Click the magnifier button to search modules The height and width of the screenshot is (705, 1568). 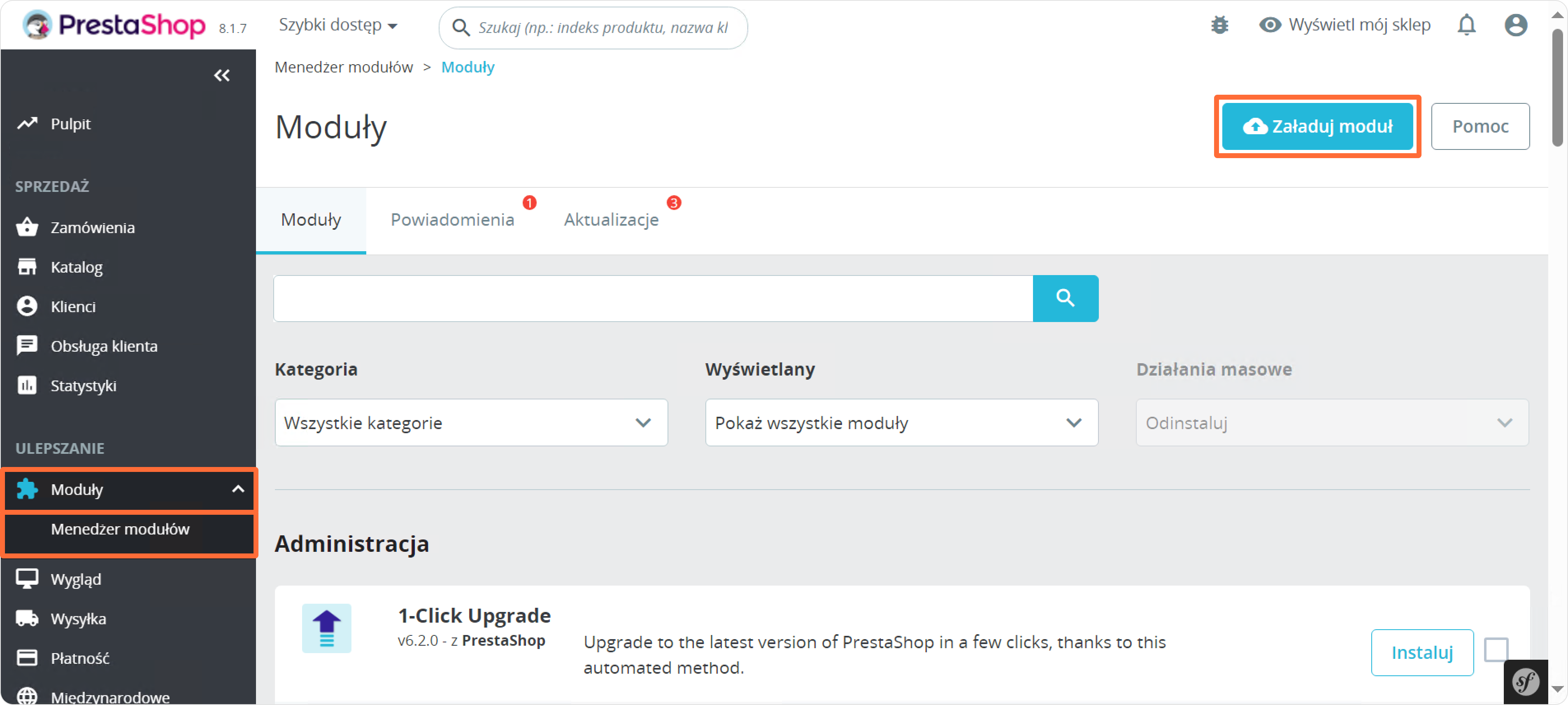[1065, 298]
